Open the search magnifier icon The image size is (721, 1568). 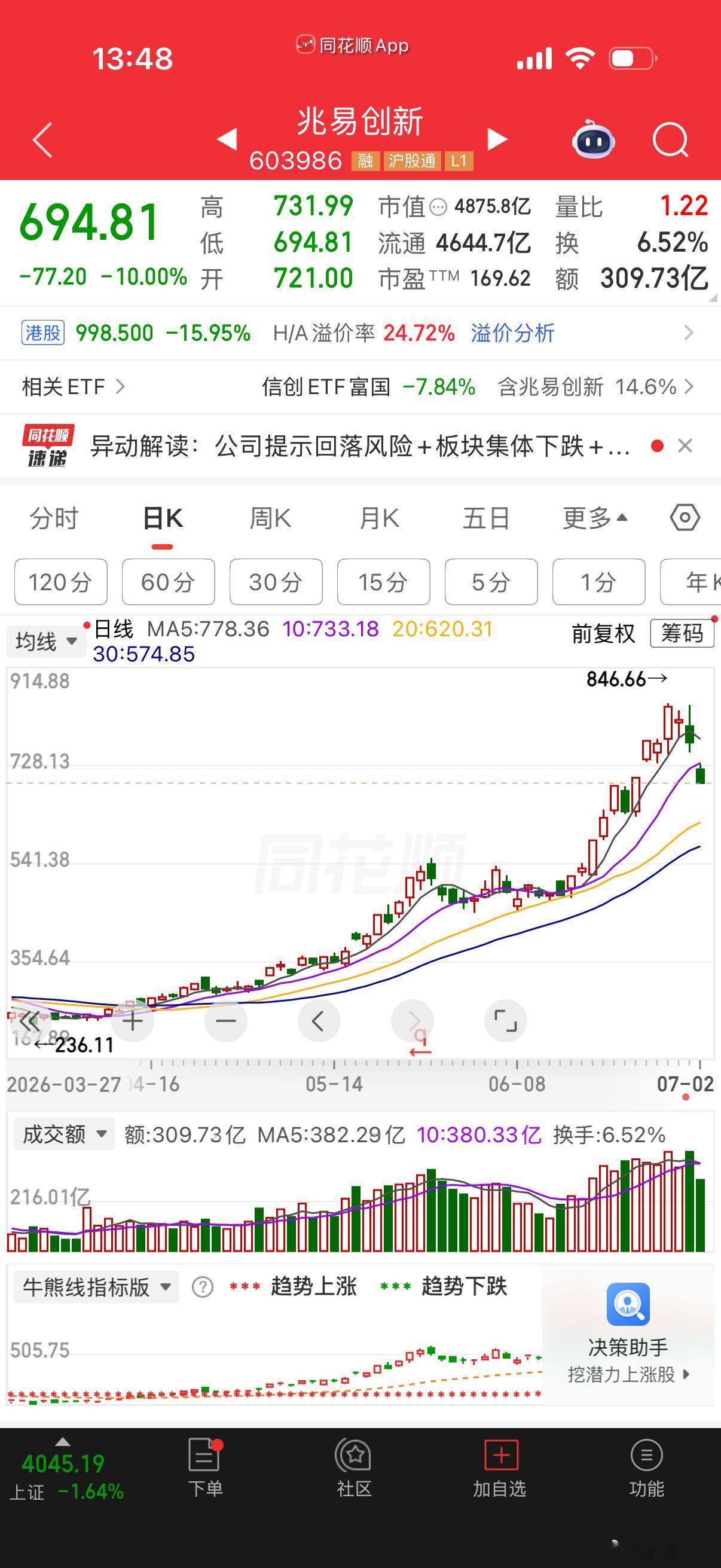tap(670, 140)
